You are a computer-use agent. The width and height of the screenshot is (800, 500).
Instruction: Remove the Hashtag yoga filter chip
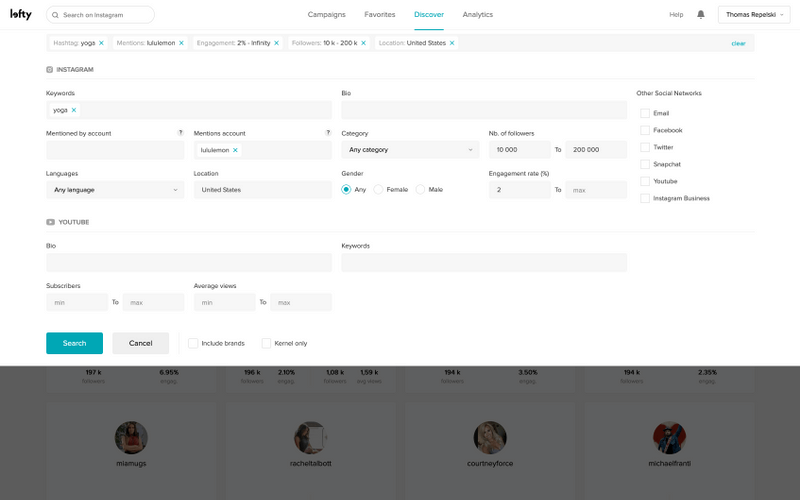tap(101, 43)
